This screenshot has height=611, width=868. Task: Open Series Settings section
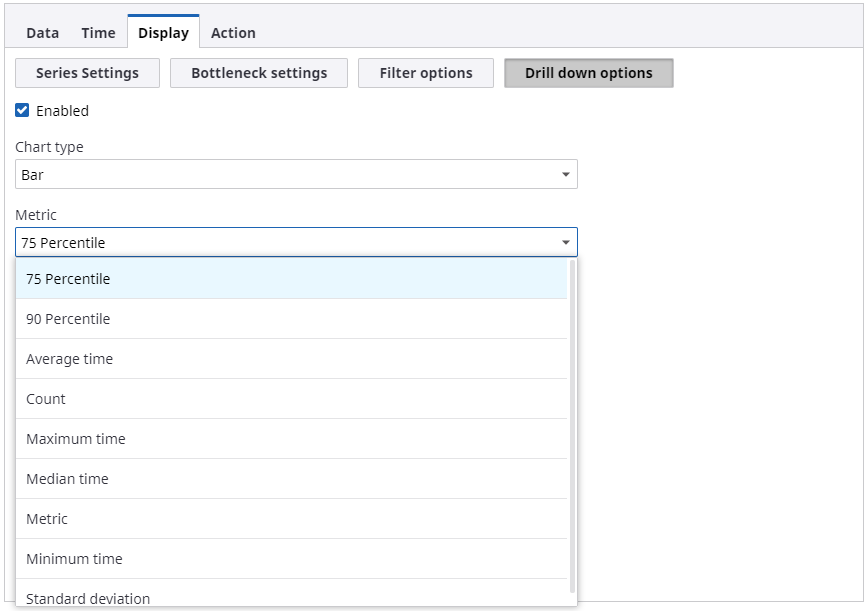click(87, 73)
